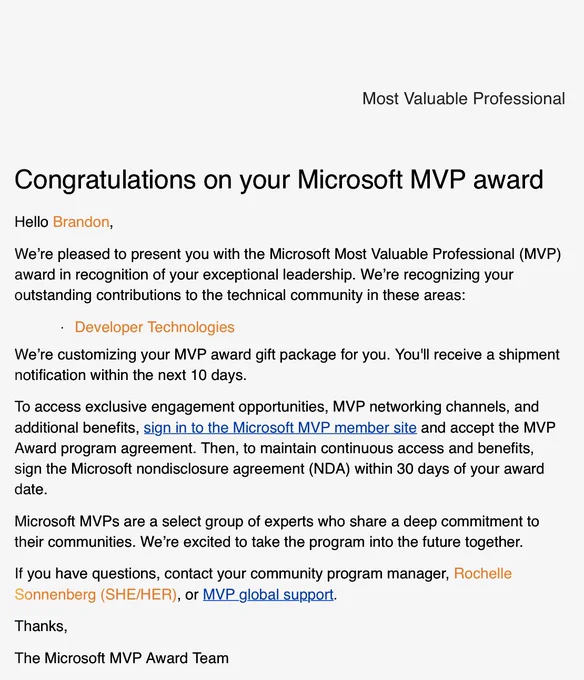The height and width of the screenshot is (680, 584).
Task: Click the (NDA) abbreviation in the agreement sentence
Action: 329,469
